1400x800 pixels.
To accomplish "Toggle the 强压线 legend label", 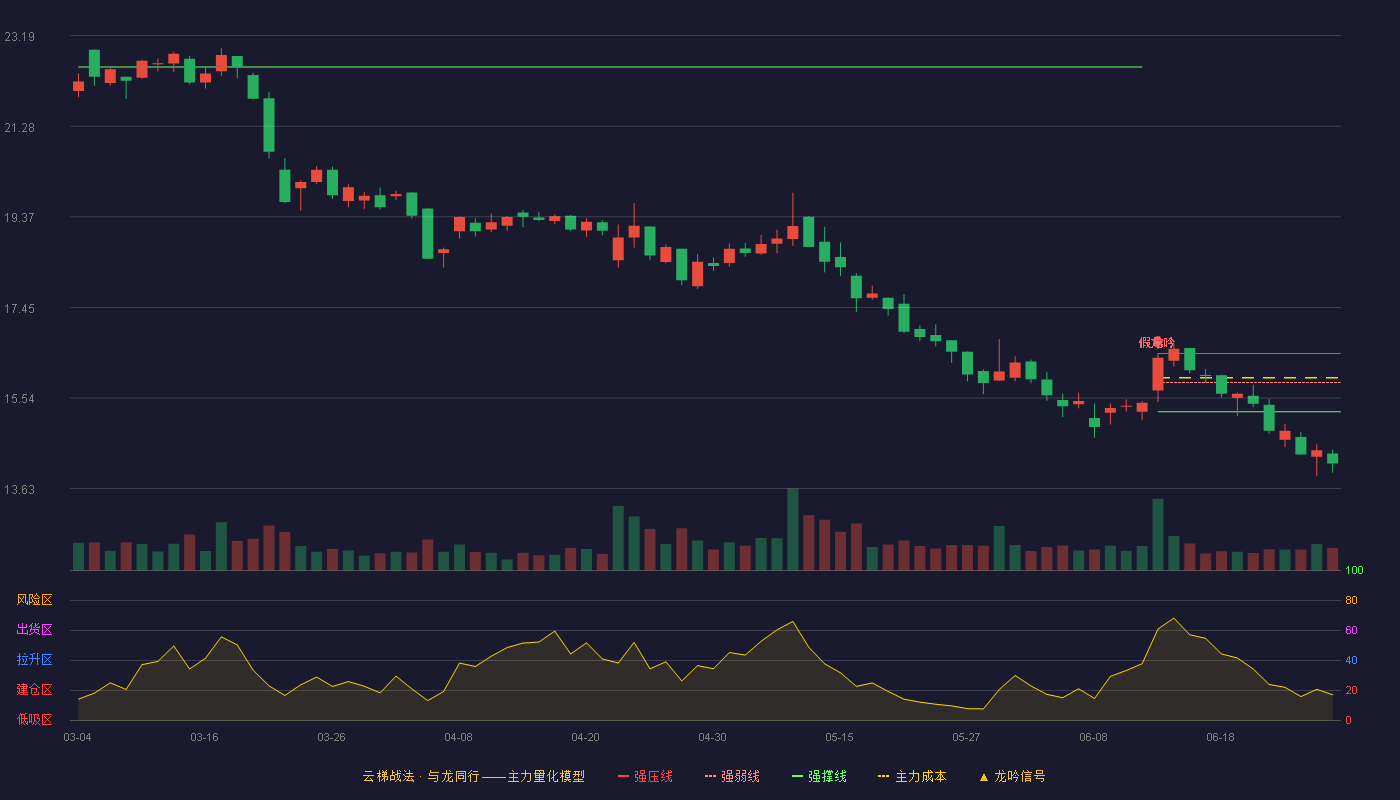I will 653,776.
